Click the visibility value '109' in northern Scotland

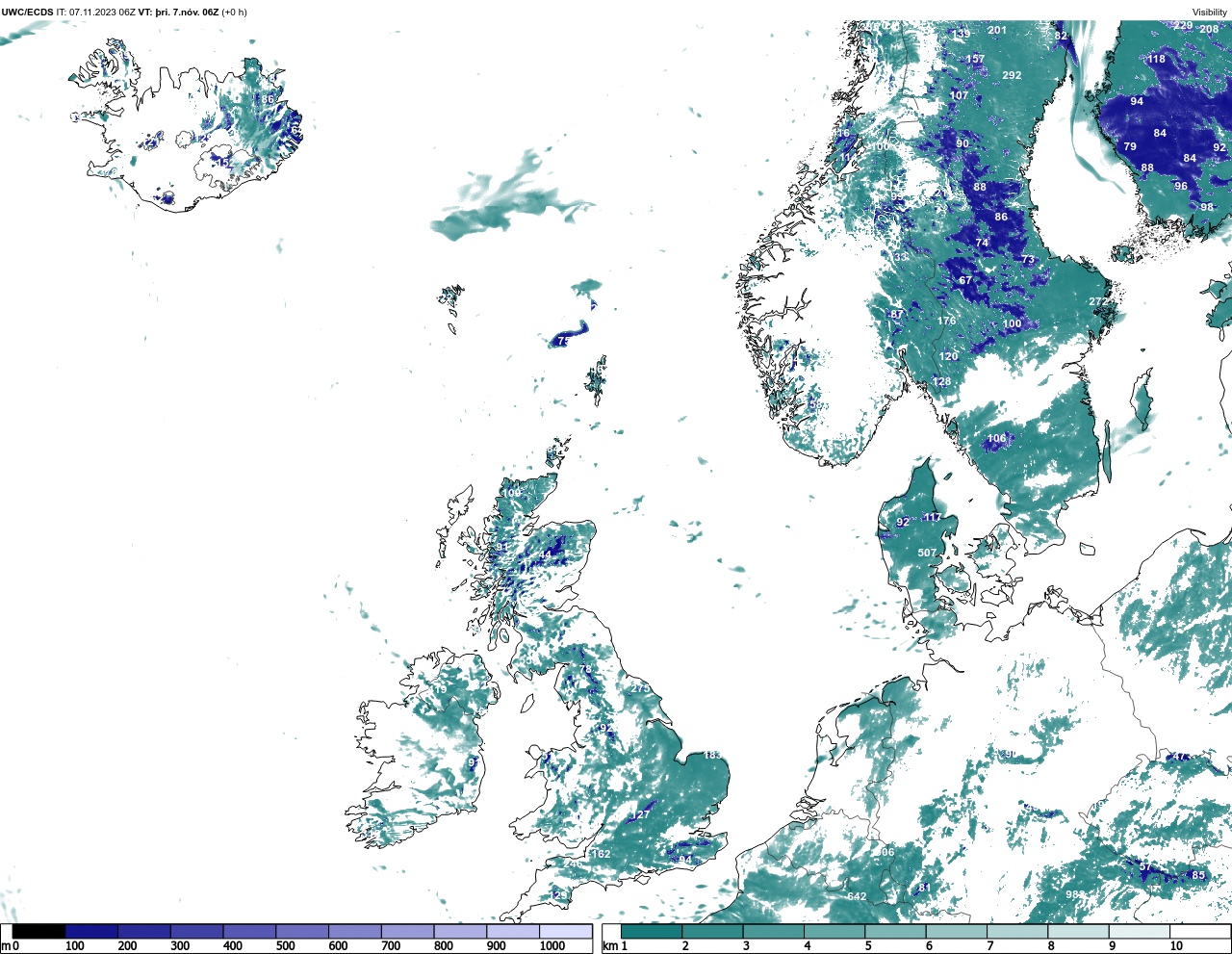tap(511, 493)
